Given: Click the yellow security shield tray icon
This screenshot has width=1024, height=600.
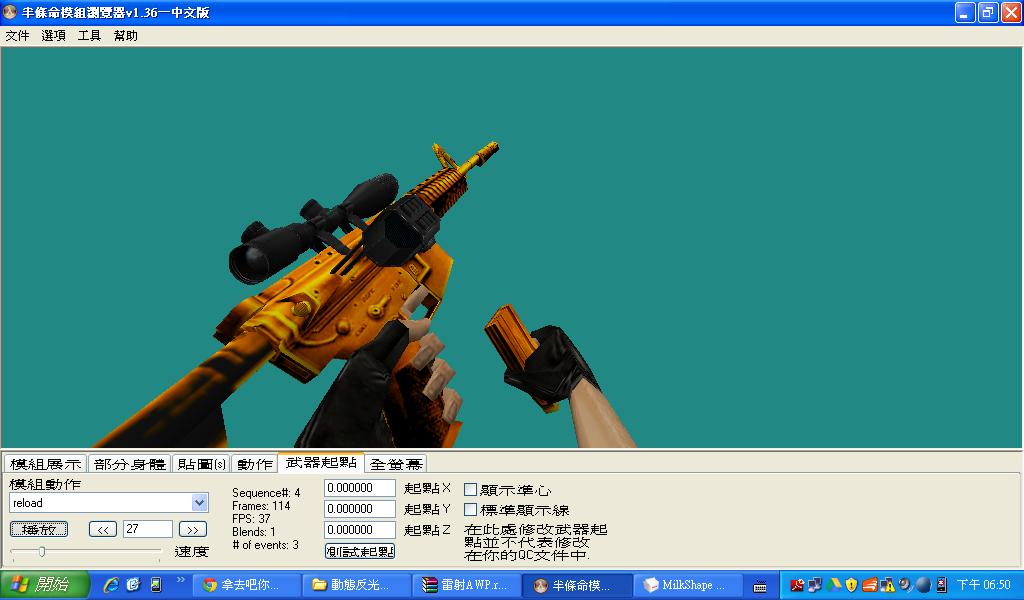Looking at the screenshot, I should [851, 585].
